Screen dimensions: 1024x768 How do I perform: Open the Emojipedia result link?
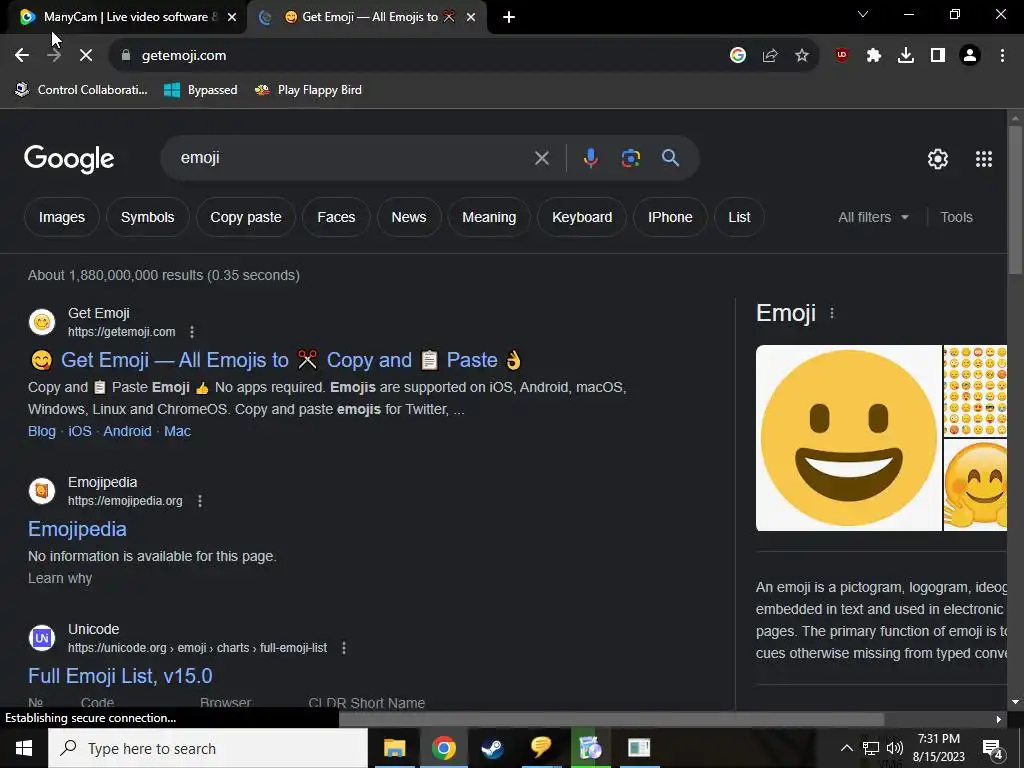[x=77, y=529]
